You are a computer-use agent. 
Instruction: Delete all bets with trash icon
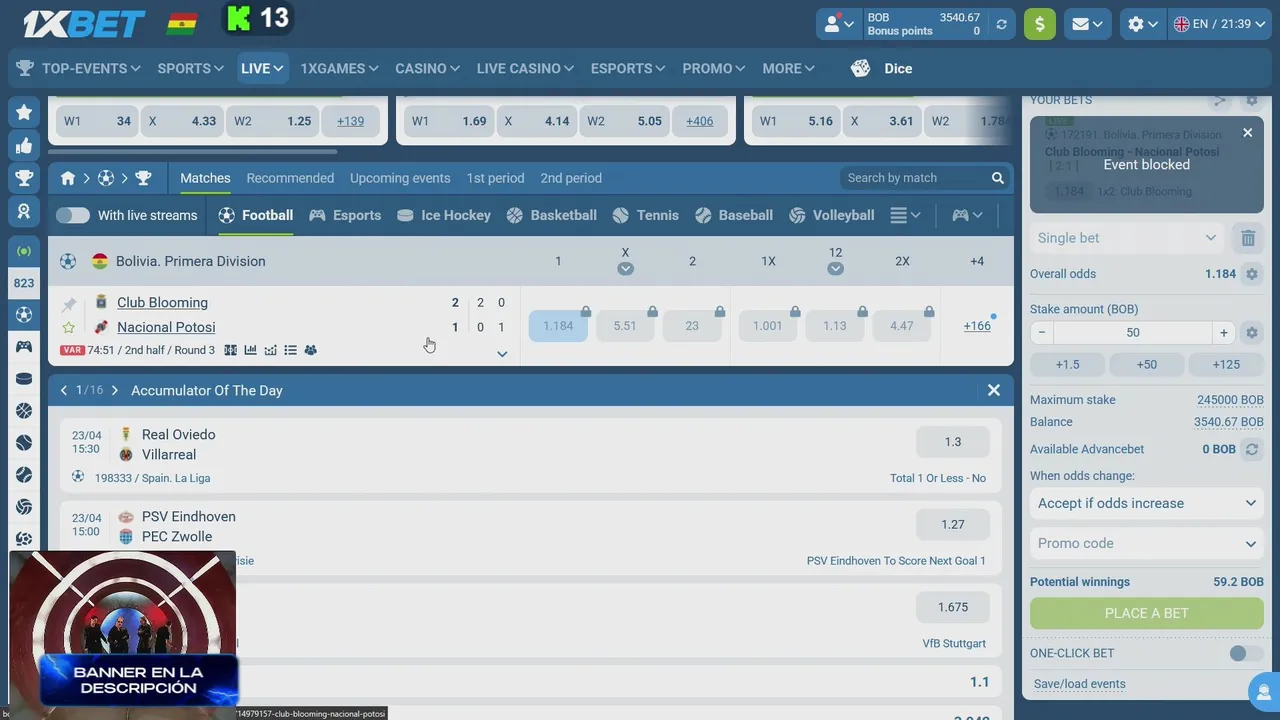(x=1248, y=238)
